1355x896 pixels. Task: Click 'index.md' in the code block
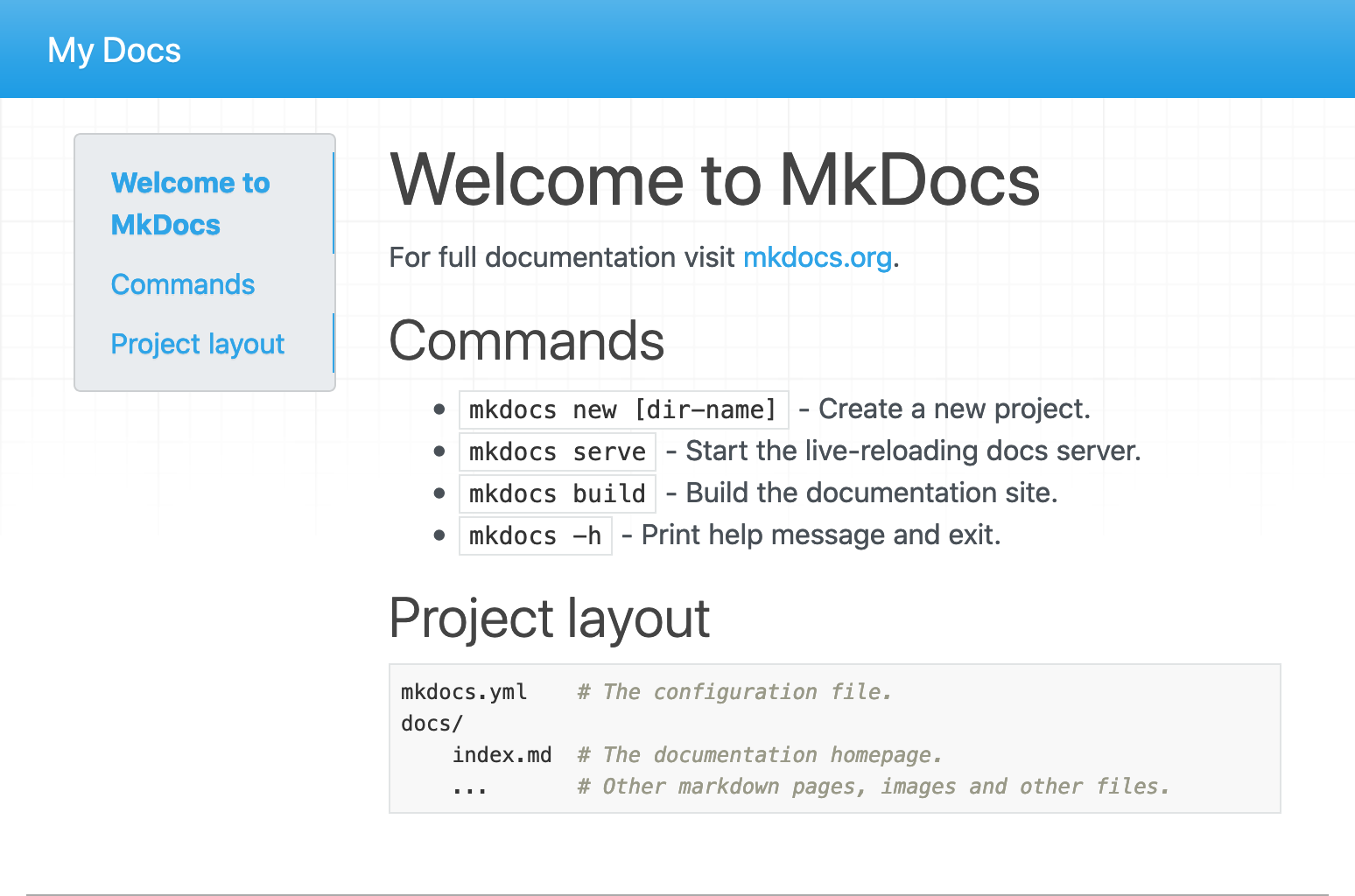tap(502, 755)
